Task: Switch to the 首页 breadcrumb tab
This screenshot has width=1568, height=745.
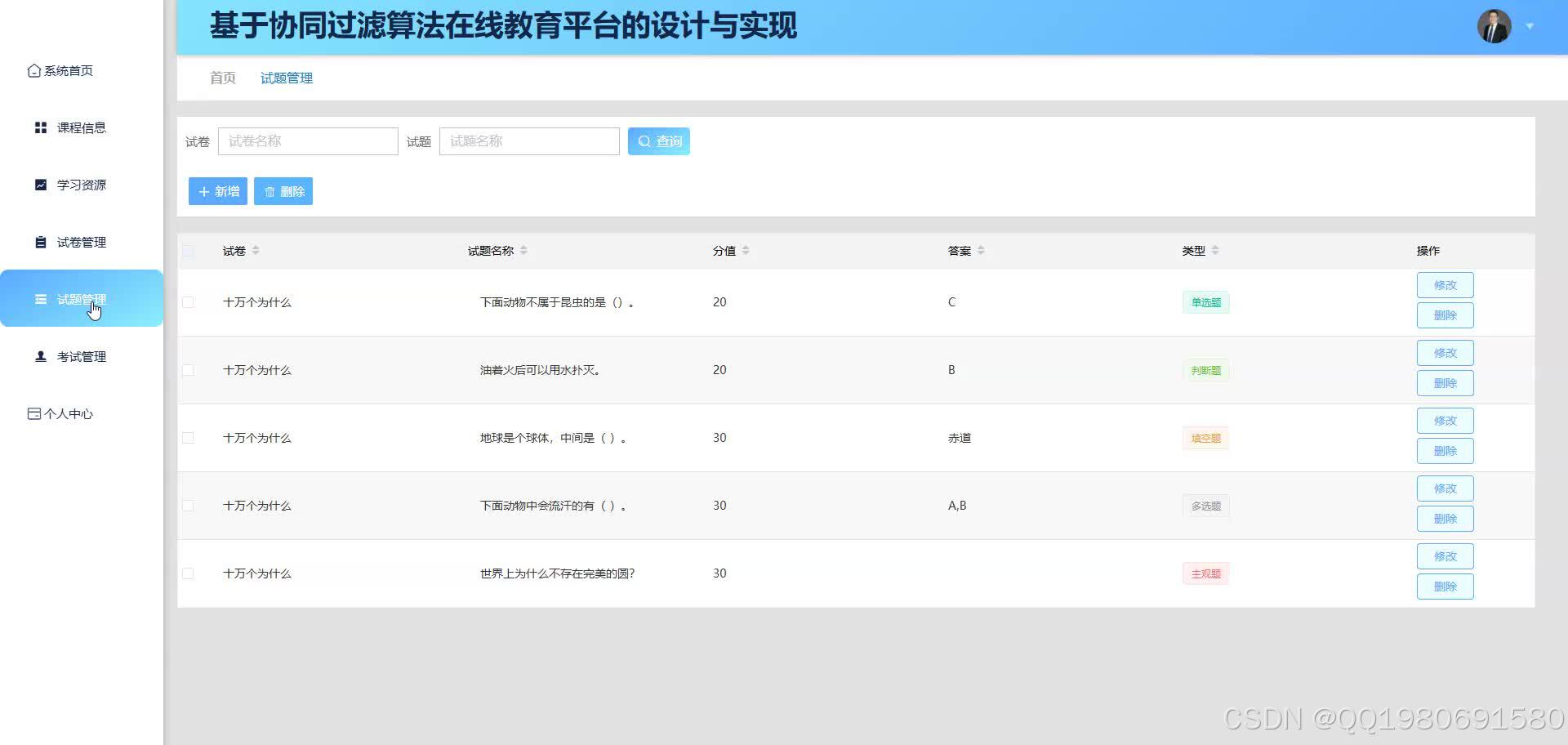Action: [x=222, y=78]
